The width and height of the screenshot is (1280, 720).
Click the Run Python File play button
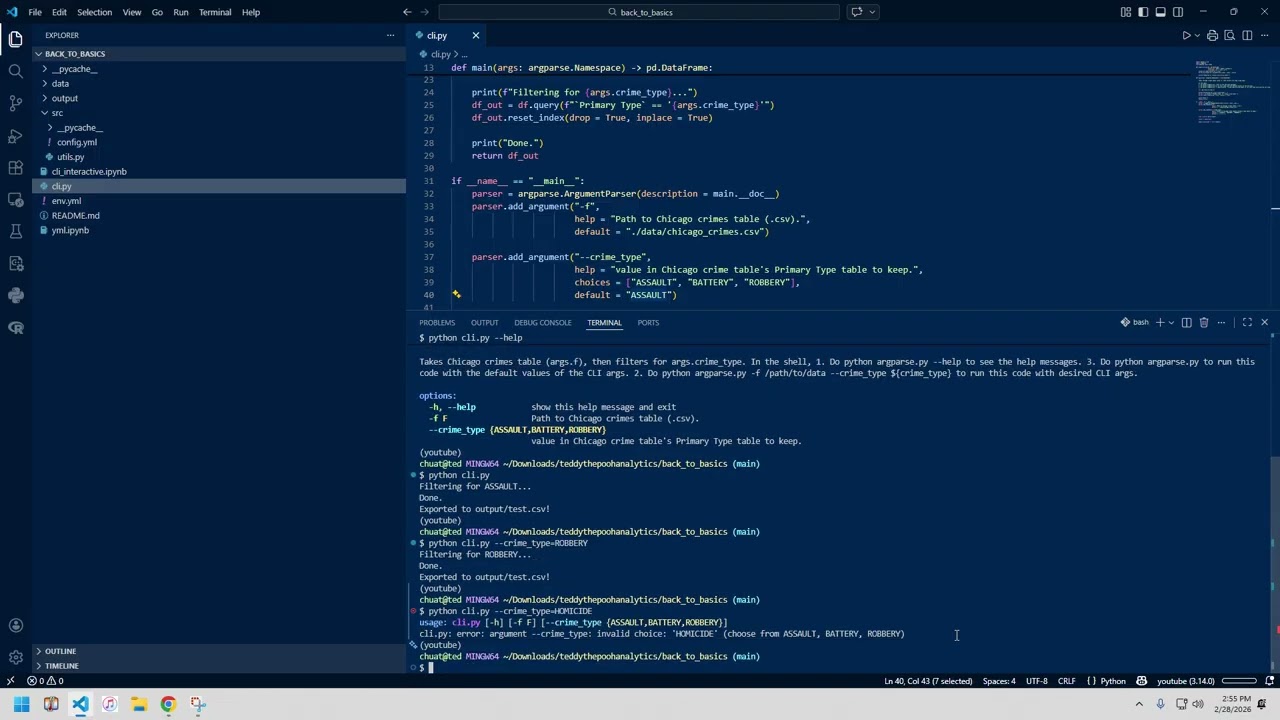click(1186, 36)
